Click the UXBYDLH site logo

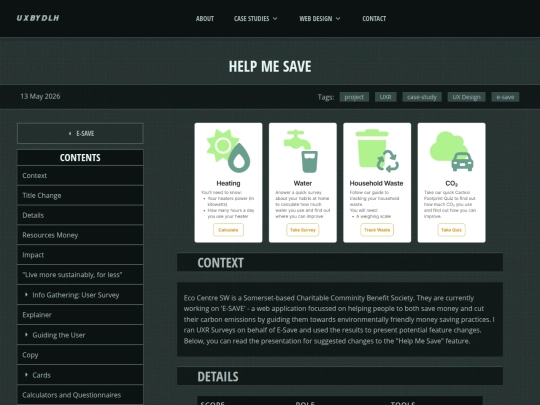38,18
